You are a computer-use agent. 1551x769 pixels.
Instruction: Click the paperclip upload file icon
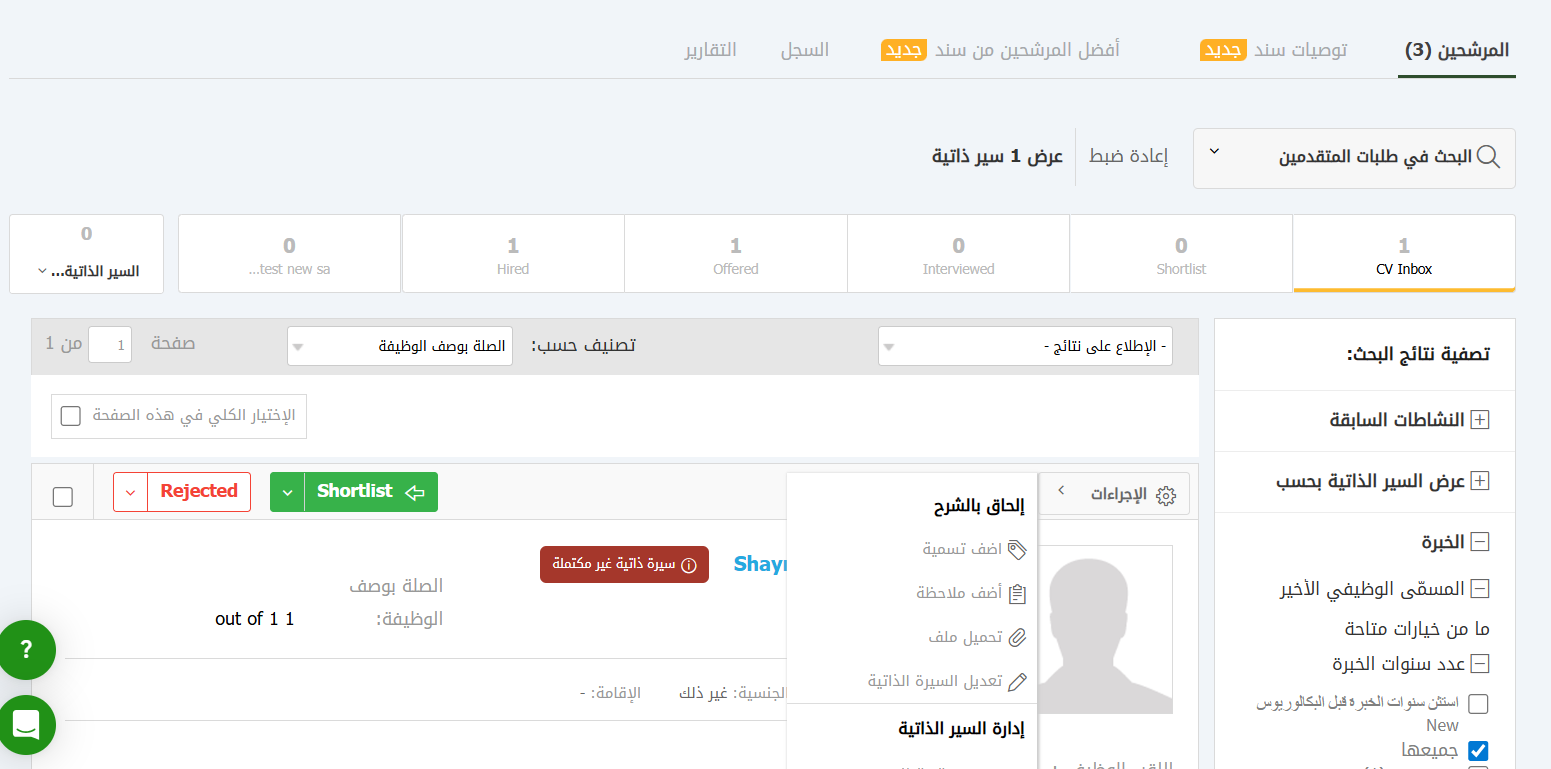click(x=1017, y=637)
